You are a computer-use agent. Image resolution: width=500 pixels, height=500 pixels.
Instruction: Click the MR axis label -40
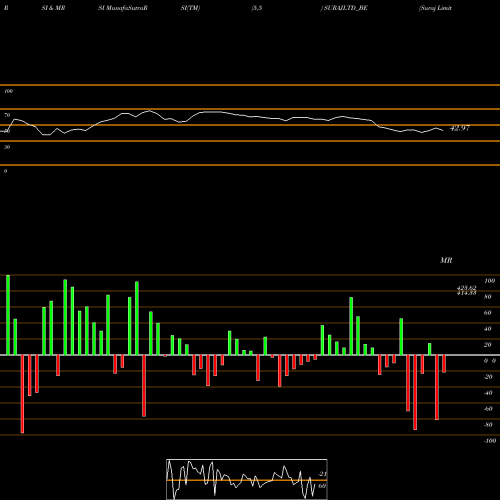point(488,393)
